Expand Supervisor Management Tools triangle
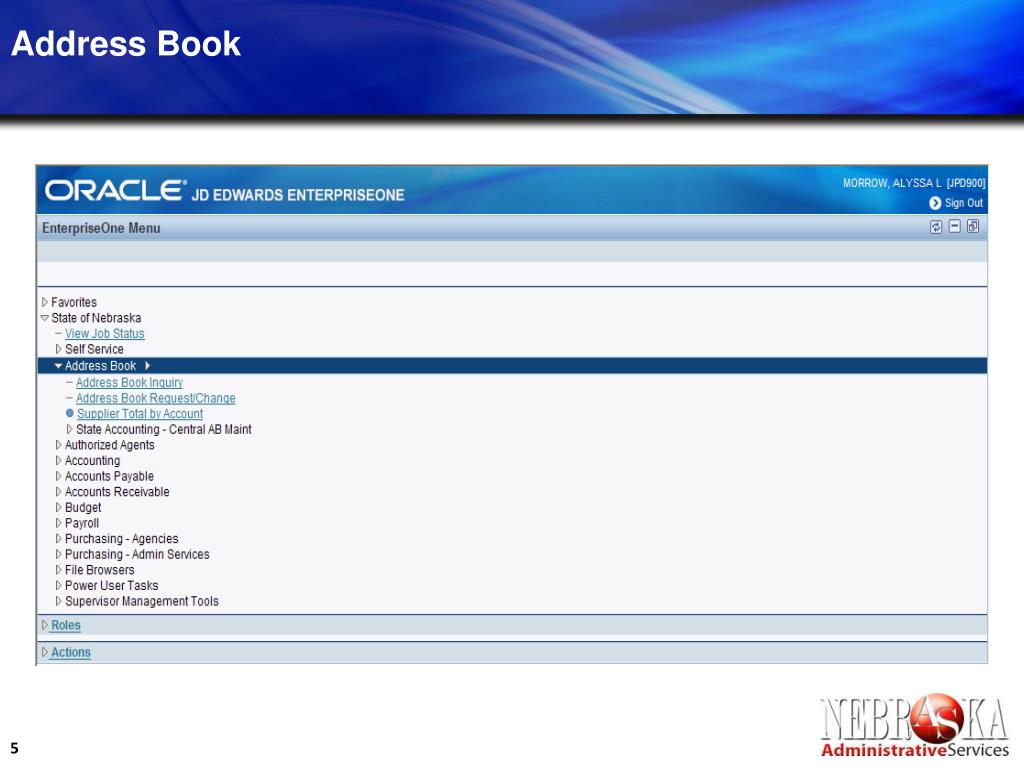This screenshot has width=1024, height=768. 58,601
